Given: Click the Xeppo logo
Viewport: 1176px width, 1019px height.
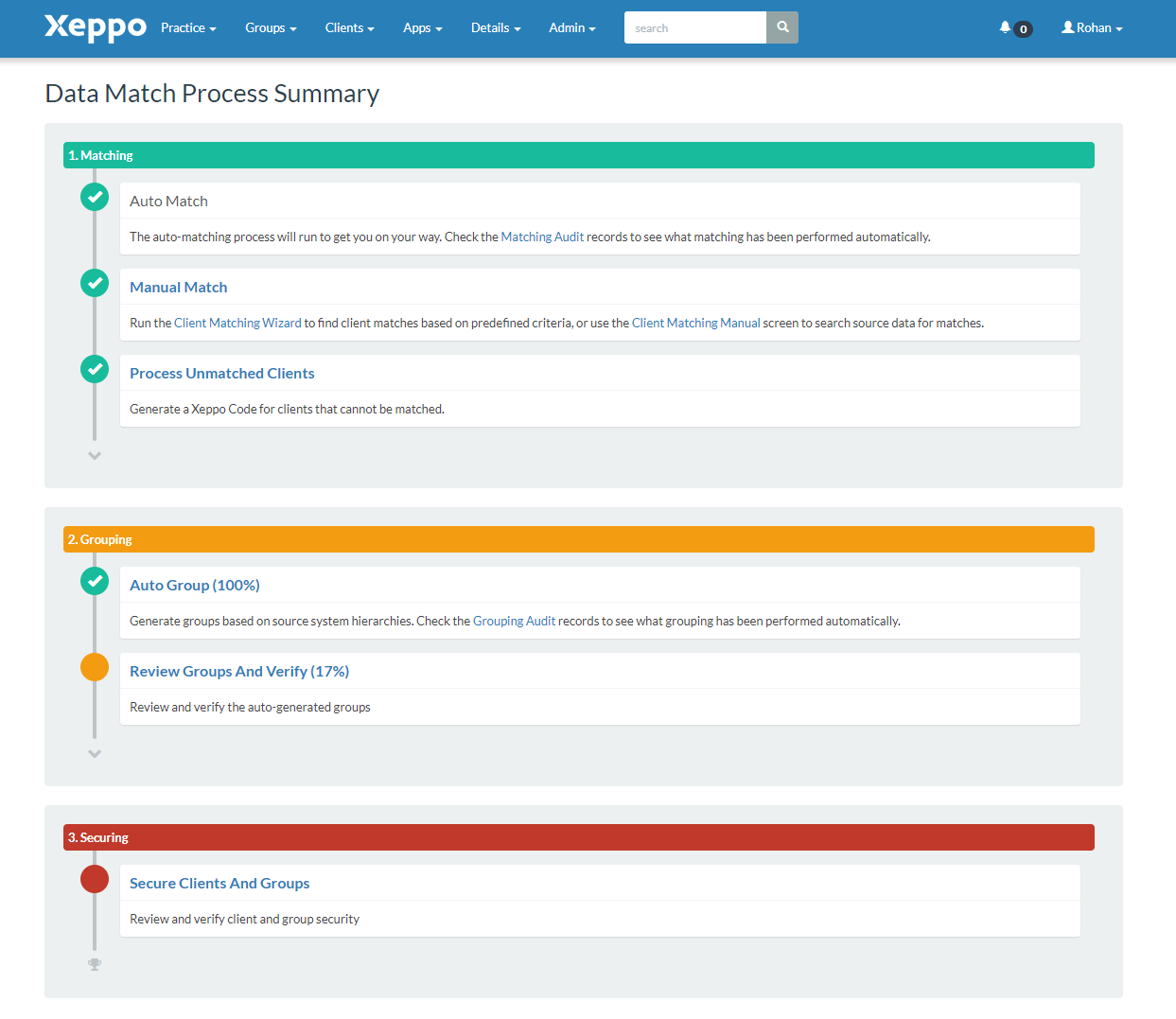Looking at the screenshot, I should (x=96, y=27).
